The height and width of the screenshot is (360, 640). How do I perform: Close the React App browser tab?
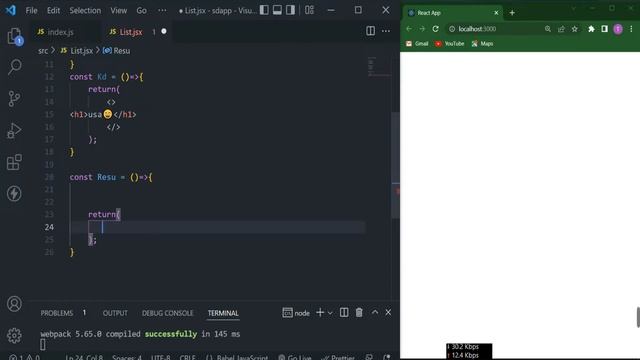(x=496, y=13)
